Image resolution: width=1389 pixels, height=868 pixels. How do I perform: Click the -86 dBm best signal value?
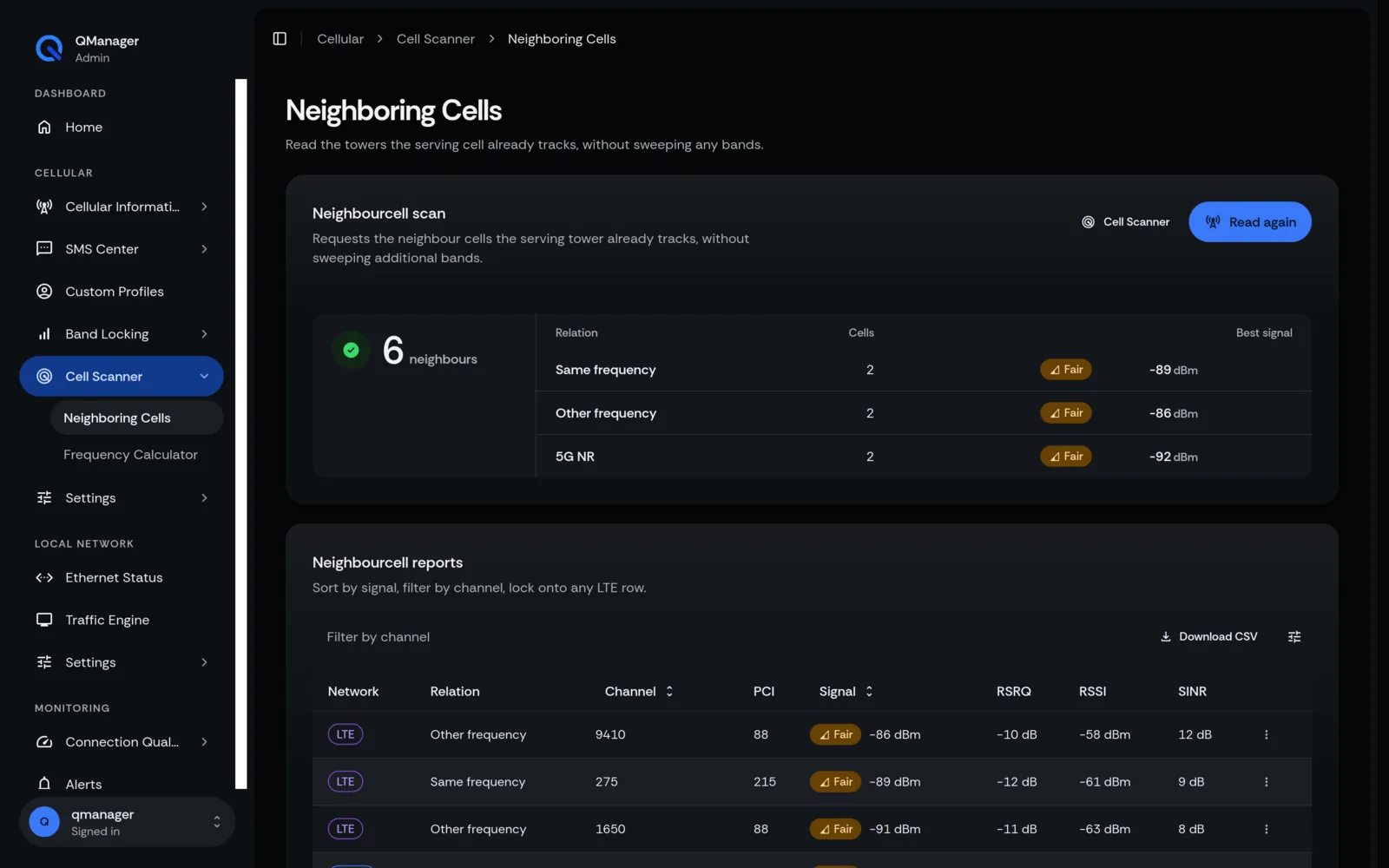[x=1173, y=413]
